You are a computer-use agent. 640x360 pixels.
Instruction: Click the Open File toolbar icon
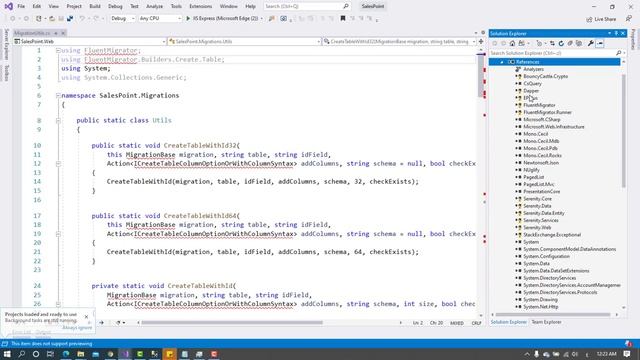pyautogui.click(x=52, y=18)
